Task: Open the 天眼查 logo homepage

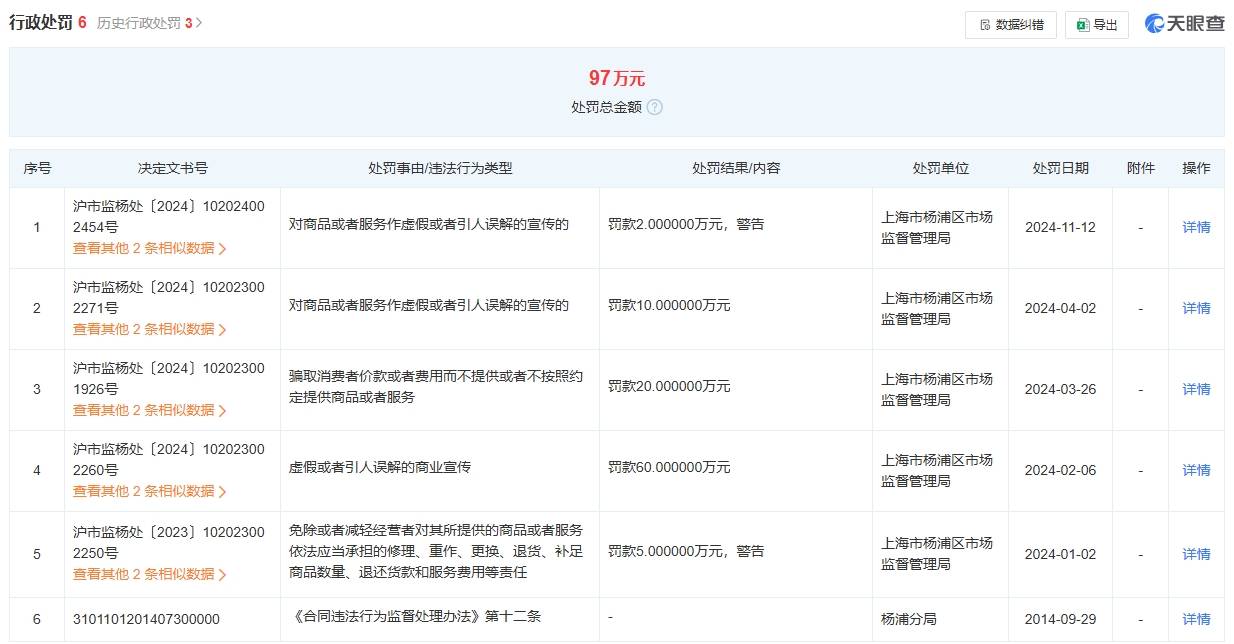Action: tap(1187, 23)
